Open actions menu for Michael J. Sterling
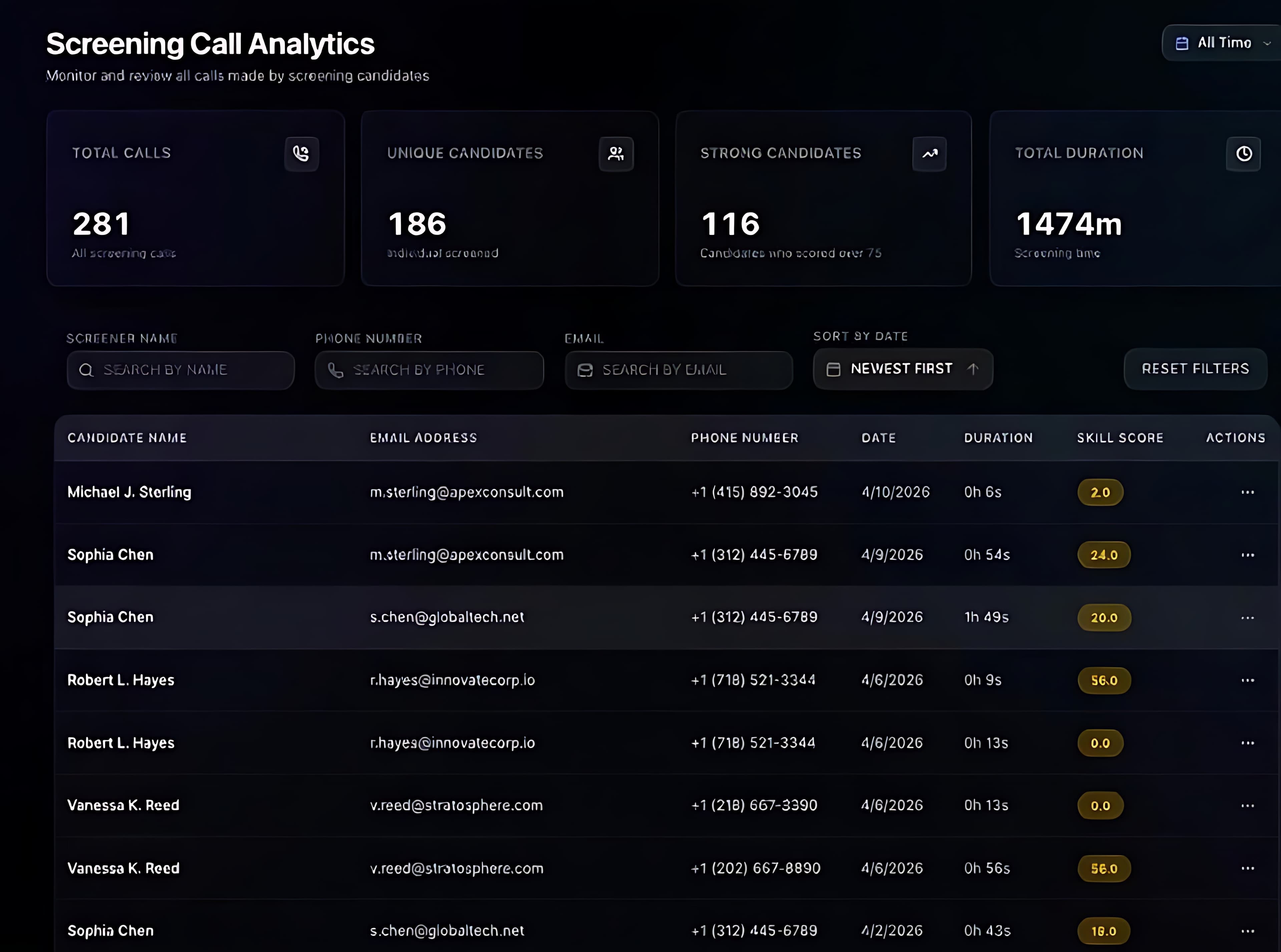The image size is (1281, 952). coord(1248,493)
